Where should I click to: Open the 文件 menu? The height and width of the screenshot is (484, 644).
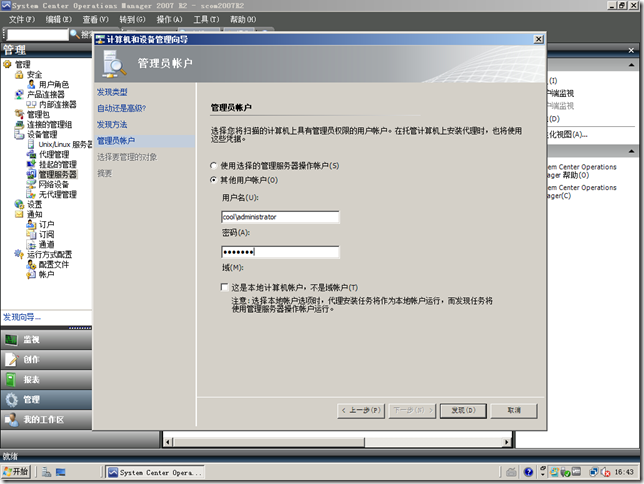21,19
